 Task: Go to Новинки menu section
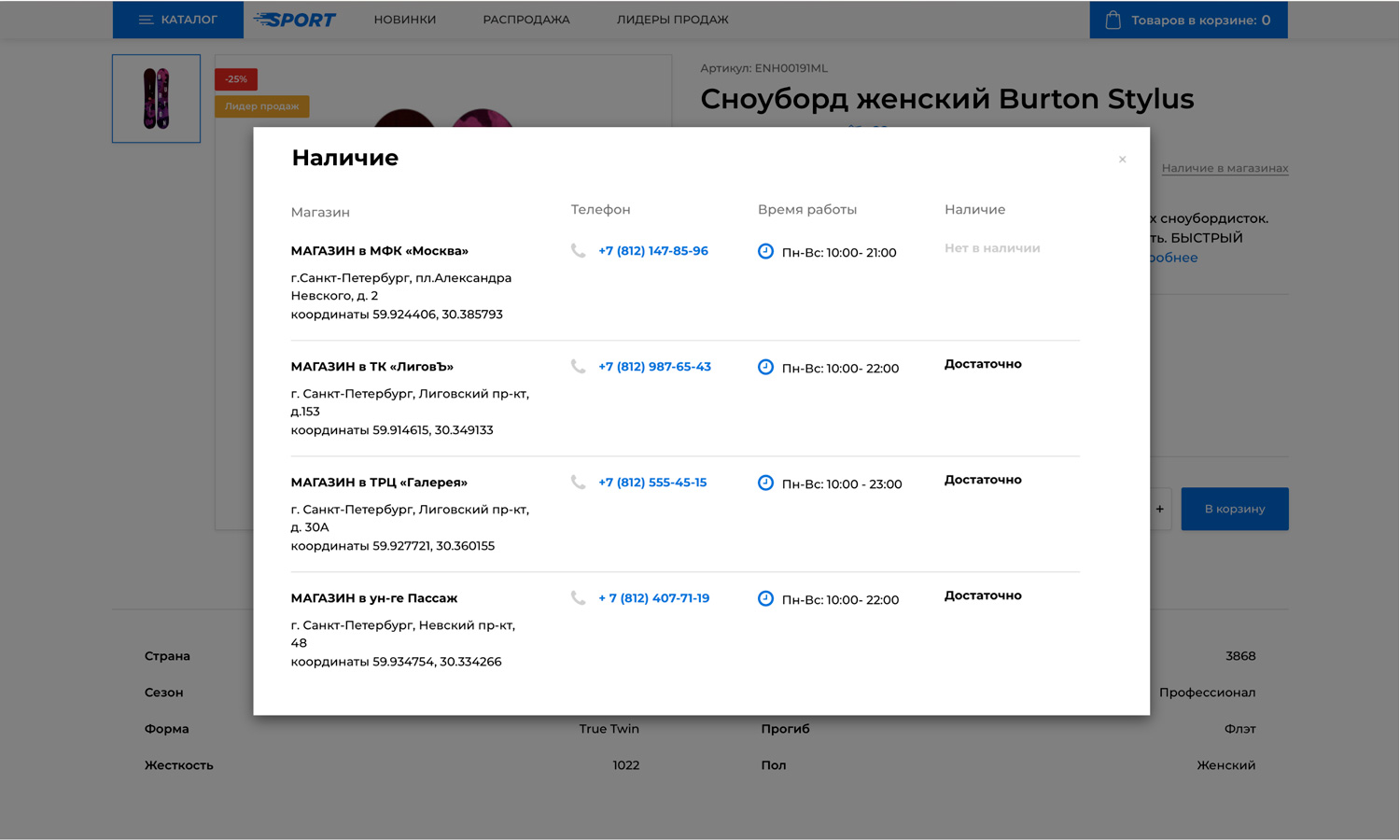point(405,20)
